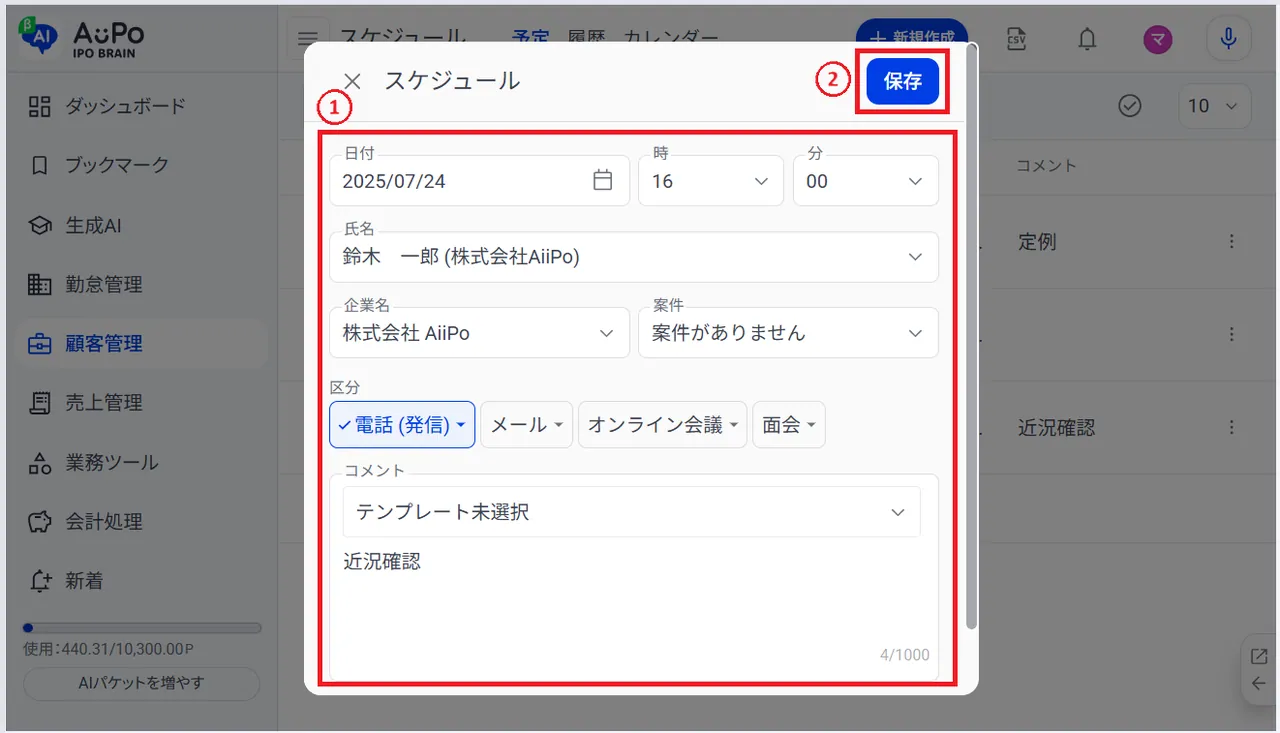The height and width of the screenshot is (733, 1280).
Task: Click the back arrow icon at bottom right
Action: pyautogui.click(x=1259, y=684)
